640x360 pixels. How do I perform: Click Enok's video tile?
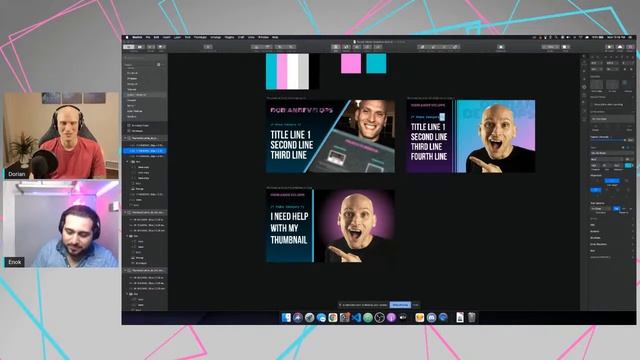point(61,224)
